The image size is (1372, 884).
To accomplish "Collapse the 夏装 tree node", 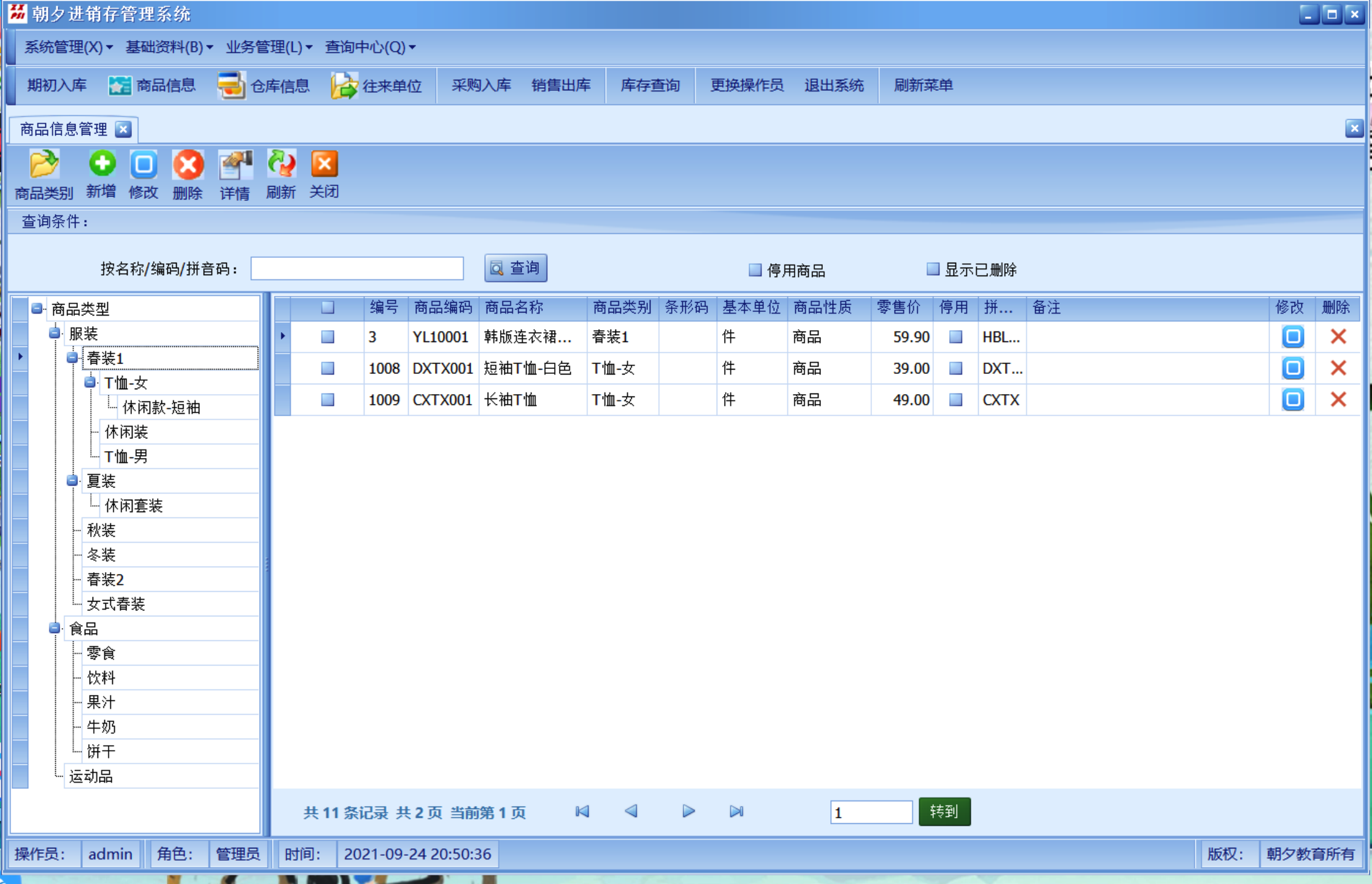I will pos(72,481).
